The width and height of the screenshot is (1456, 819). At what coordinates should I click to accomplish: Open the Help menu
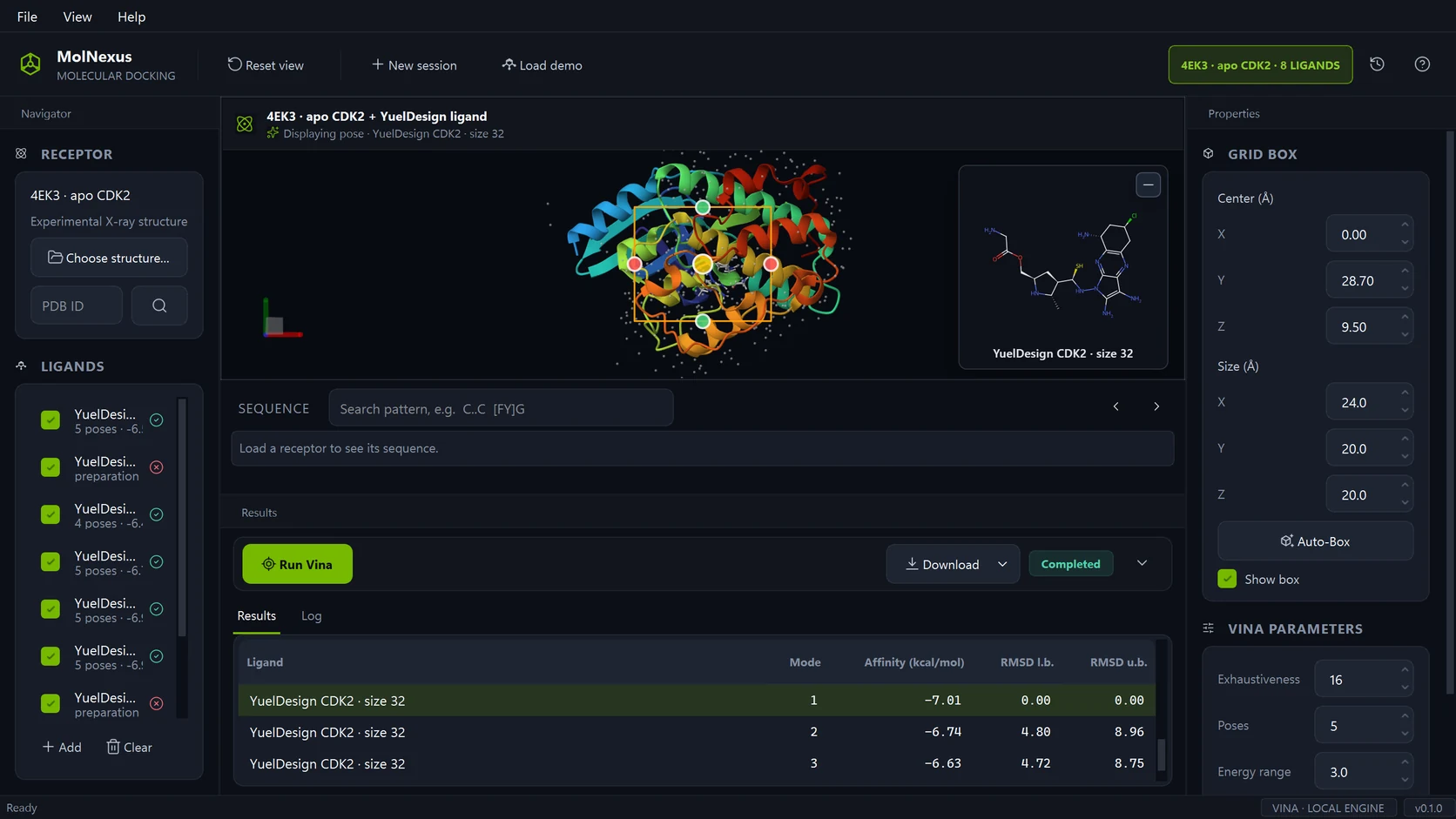click(x=131, y=17)
